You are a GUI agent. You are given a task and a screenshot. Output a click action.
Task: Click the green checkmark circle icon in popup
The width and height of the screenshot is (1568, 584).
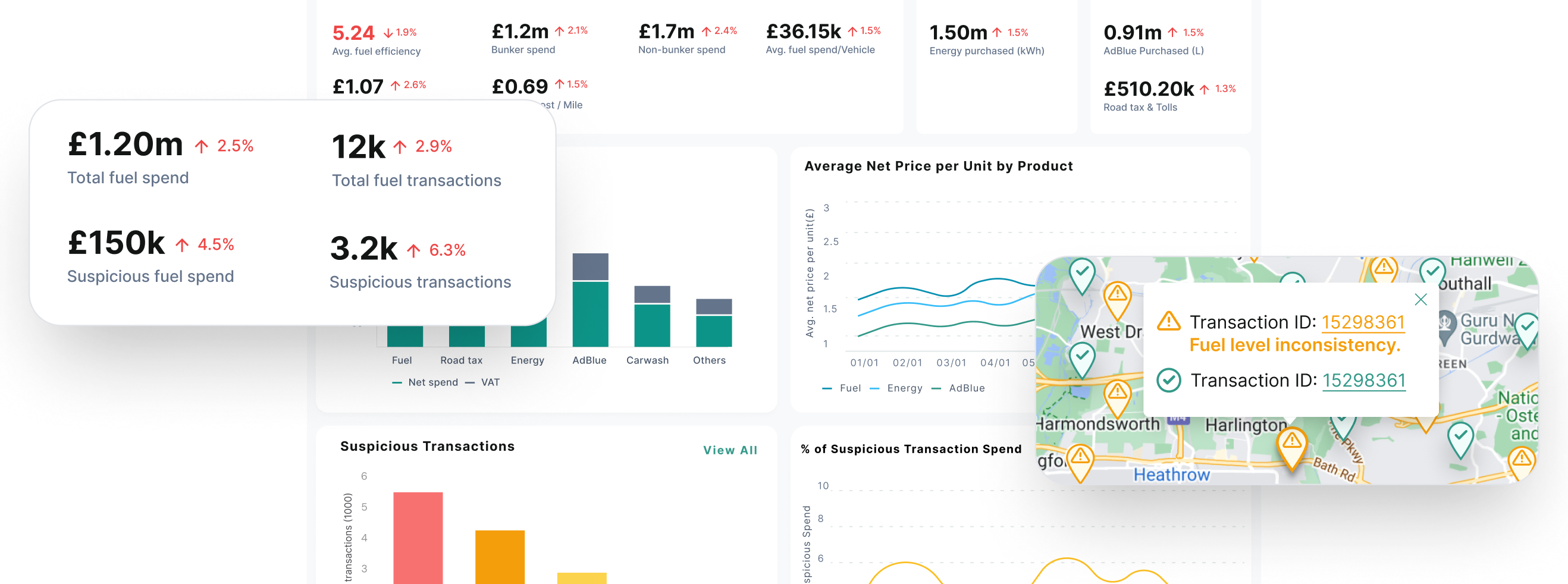1168,380
